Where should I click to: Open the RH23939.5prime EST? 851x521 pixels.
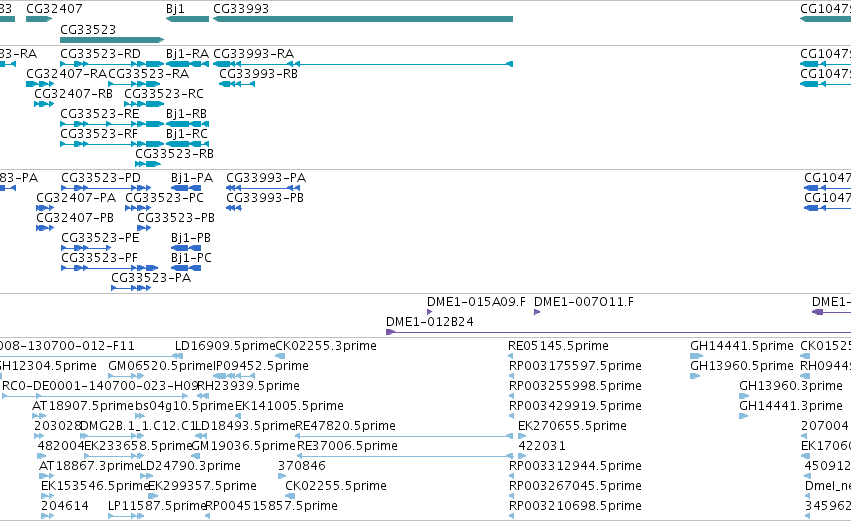point(203,396)
